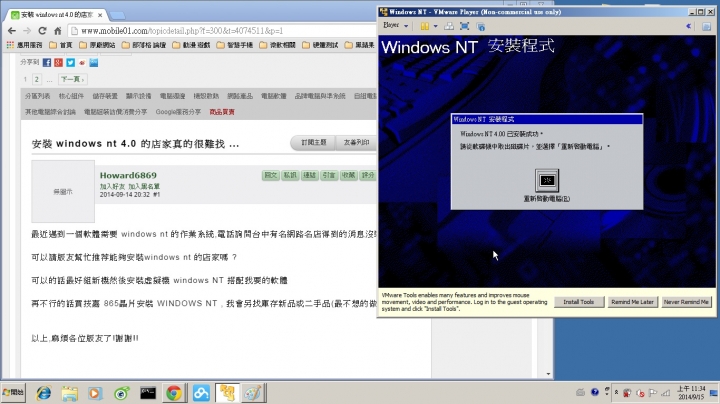Open the Windows Start button
720x404 pixels.
point(13,393)
